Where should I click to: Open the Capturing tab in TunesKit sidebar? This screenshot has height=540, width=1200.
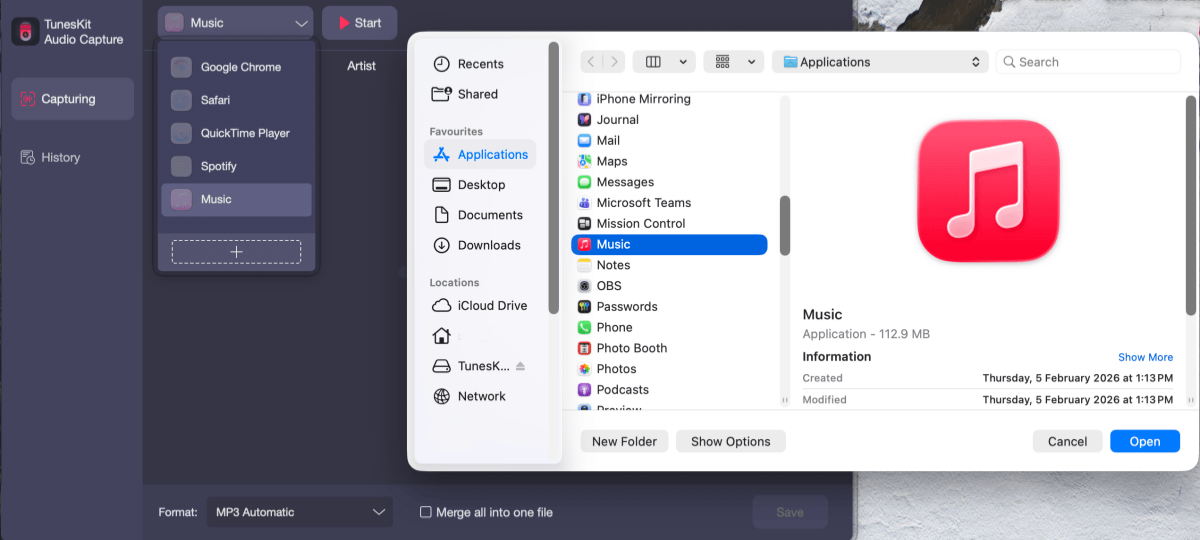pyautogui.click(x=72, y=99)
